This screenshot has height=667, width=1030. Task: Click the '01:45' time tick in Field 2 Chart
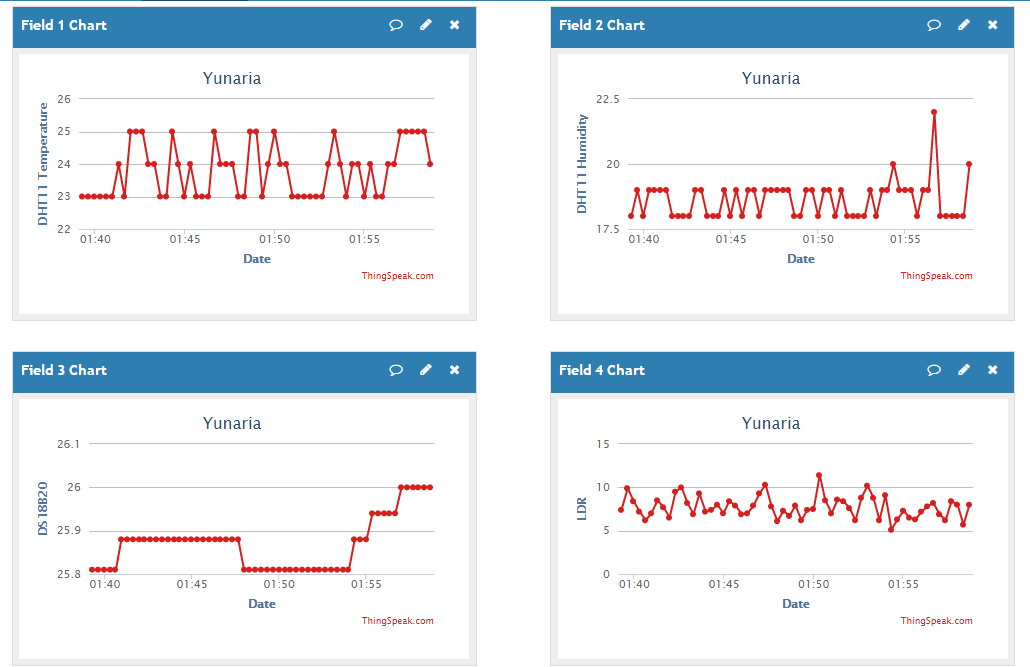730,239
